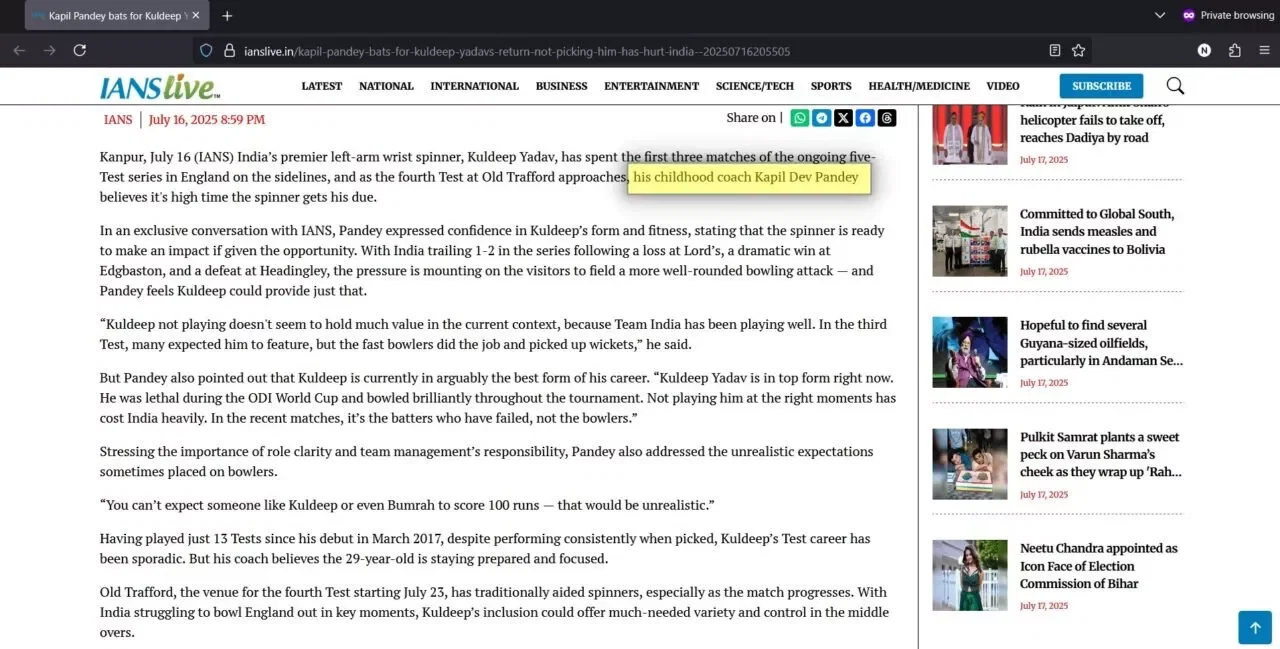Open the HEALTH/MEDICINE menu section
This screenshot has height=649, width=1280.
point(919,86)
